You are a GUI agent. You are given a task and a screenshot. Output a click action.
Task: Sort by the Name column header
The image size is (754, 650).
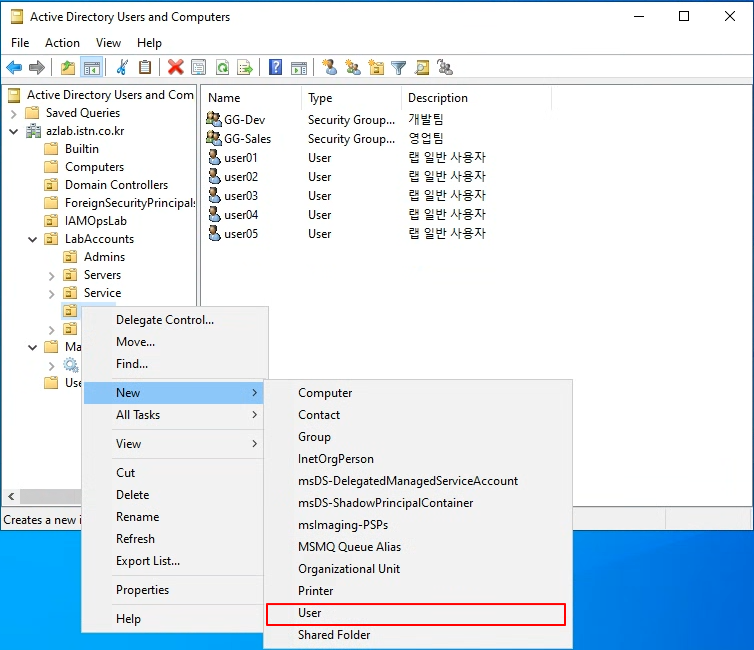[251, 98]
